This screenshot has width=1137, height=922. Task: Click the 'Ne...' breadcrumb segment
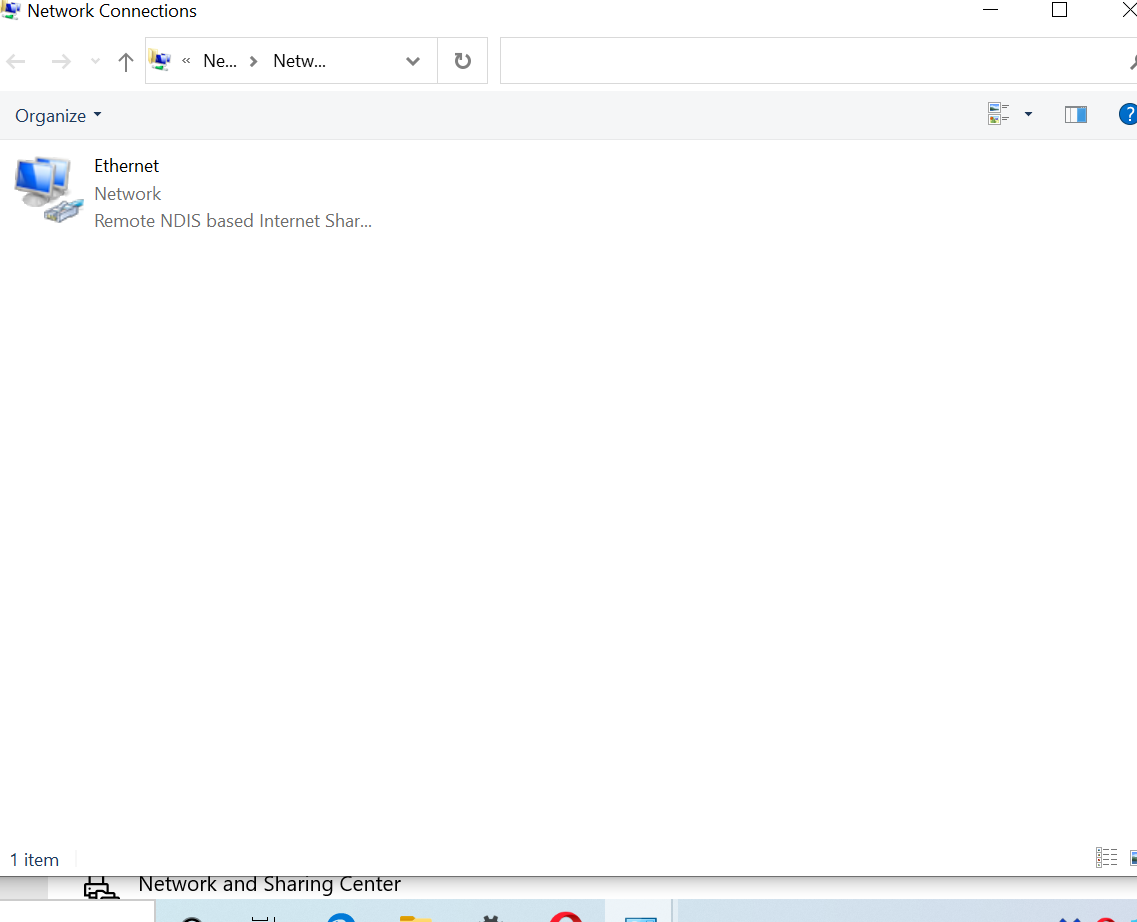(219, 61)
